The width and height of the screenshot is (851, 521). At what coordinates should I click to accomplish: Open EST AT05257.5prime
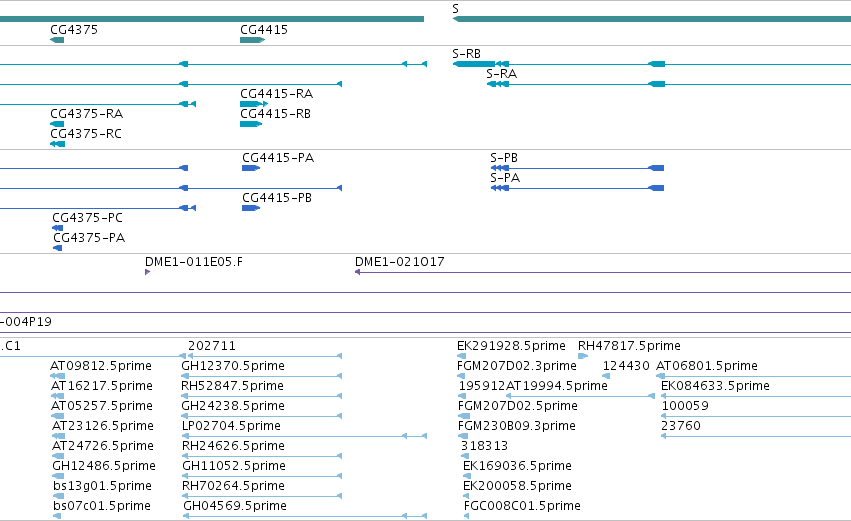[x=101, y=406]
